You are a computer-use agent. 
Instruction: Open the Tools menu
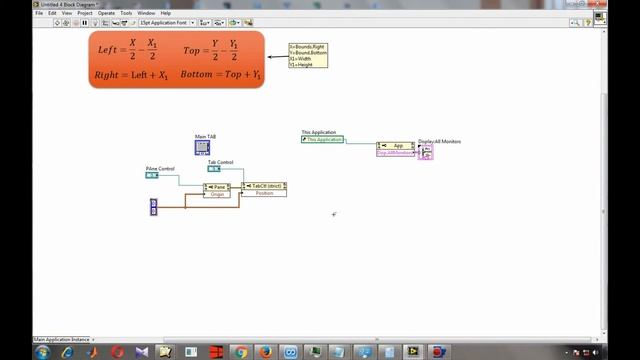pos(126,13)
